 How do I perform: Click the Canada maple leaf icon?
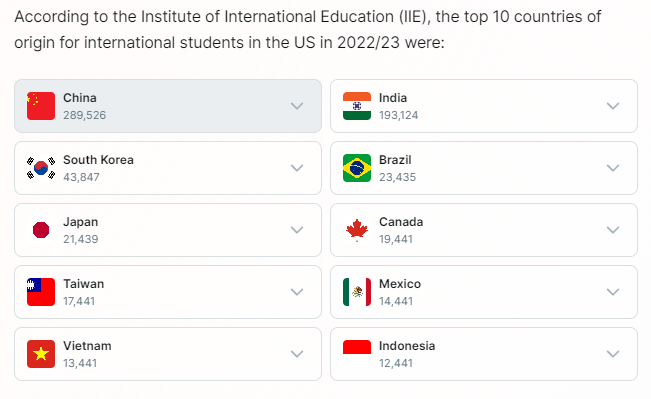point(357,230)
